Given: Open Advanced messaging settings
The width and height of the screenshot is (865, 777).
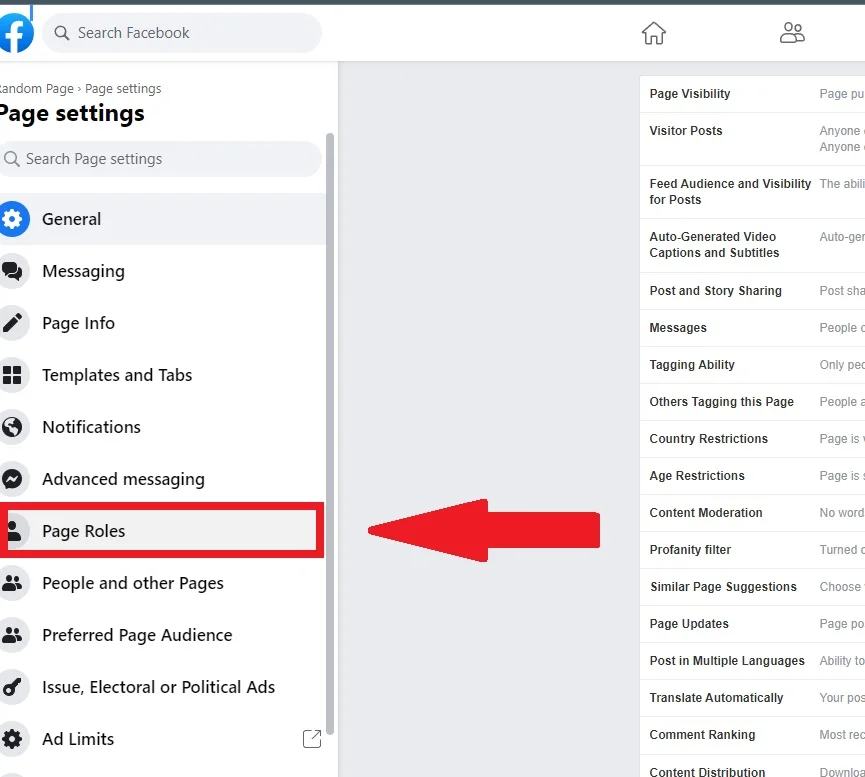Looking at the screenshot, I should [x=163, y=479].
